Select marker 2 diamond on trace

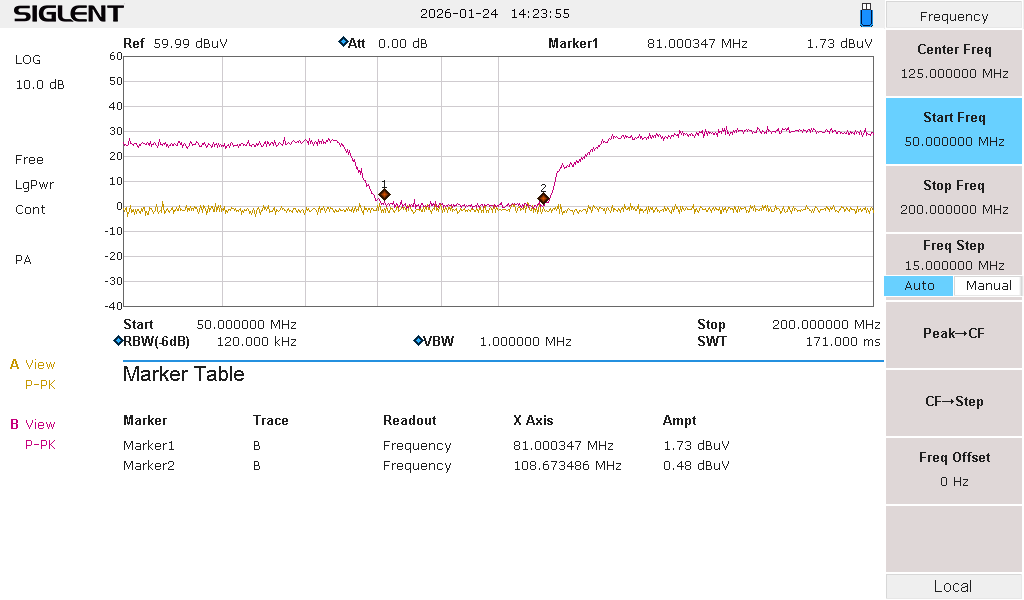543,198
